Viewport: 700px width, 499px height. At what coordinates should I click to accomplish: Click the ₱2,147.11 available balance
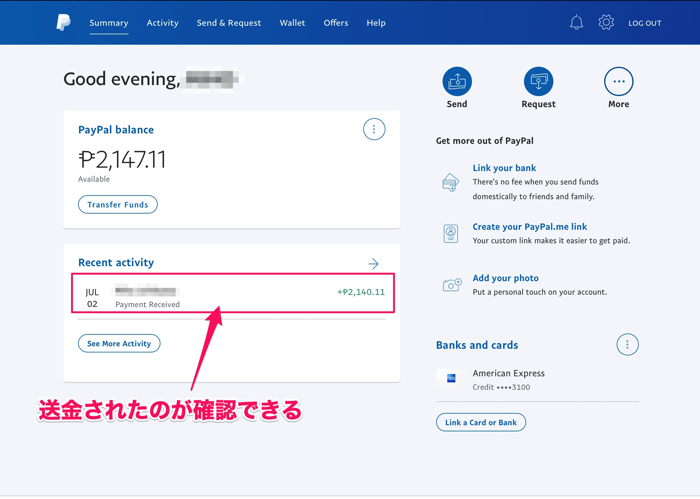(122, 159)
